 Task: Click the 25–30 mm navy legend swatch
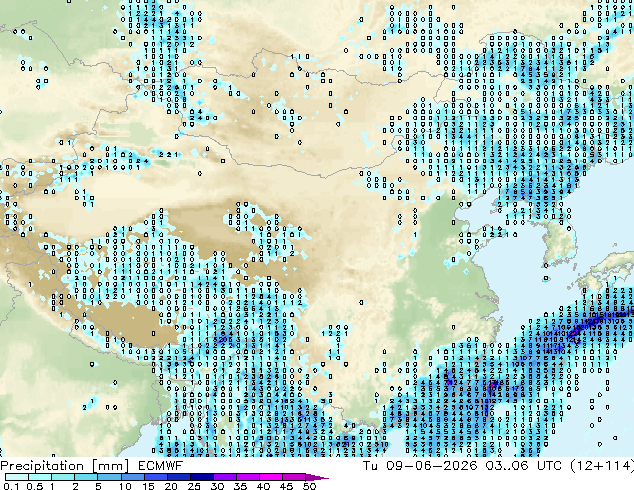coord(202,477)
